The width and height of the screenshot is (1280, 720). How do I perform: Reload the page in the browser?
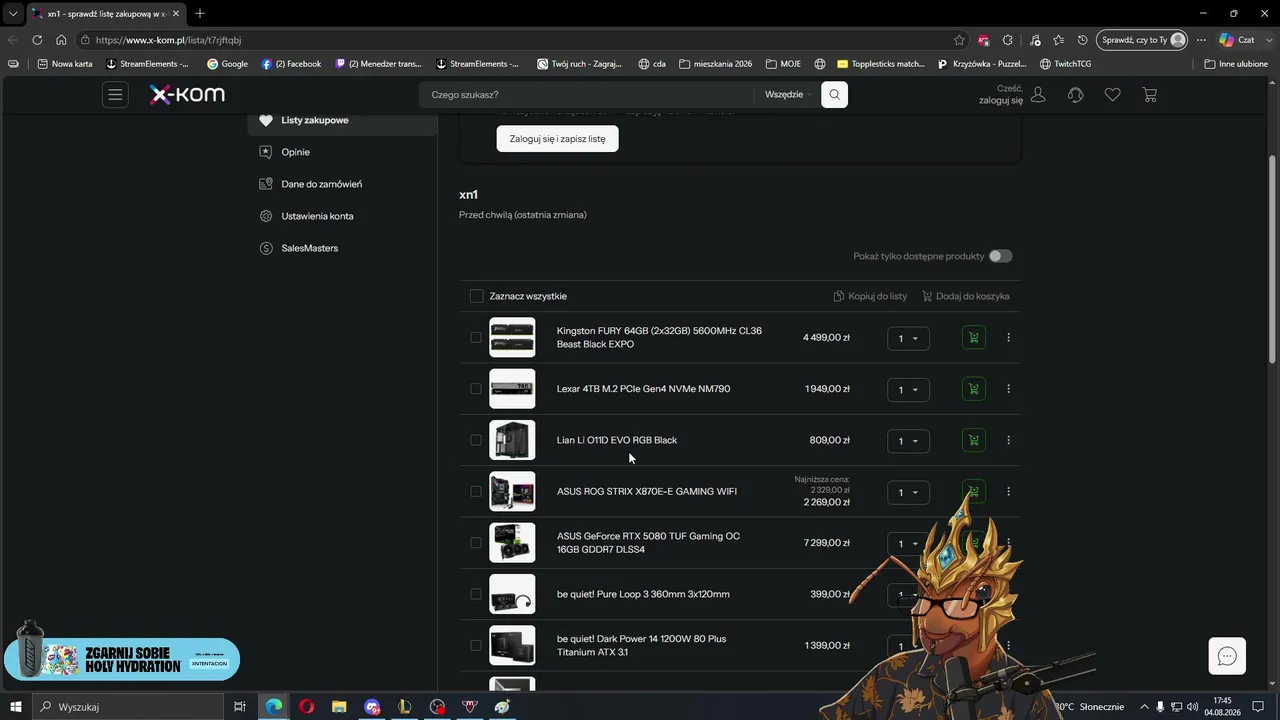click(37, 40)
